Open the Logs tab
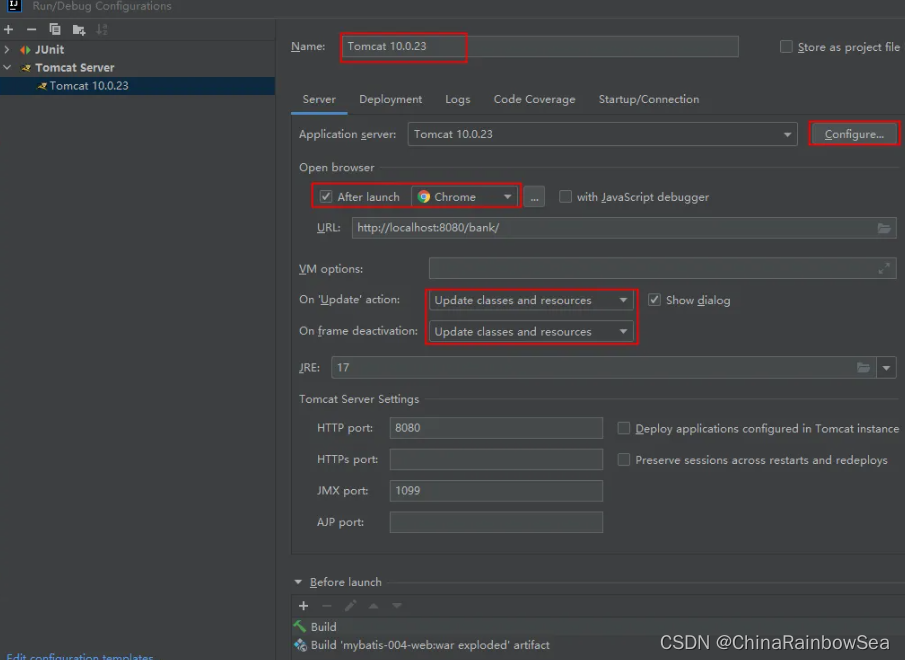The width and height of the screenshot is (905, 660). click(x=458, y=99)
